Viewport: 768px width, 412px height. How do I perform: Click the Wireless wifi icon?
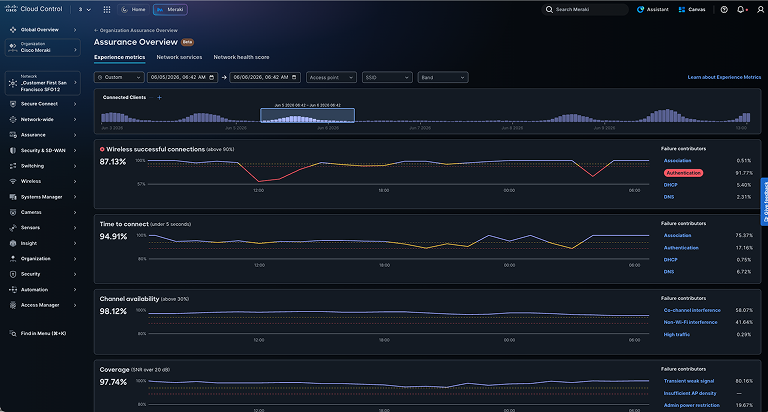click(13, 181)
